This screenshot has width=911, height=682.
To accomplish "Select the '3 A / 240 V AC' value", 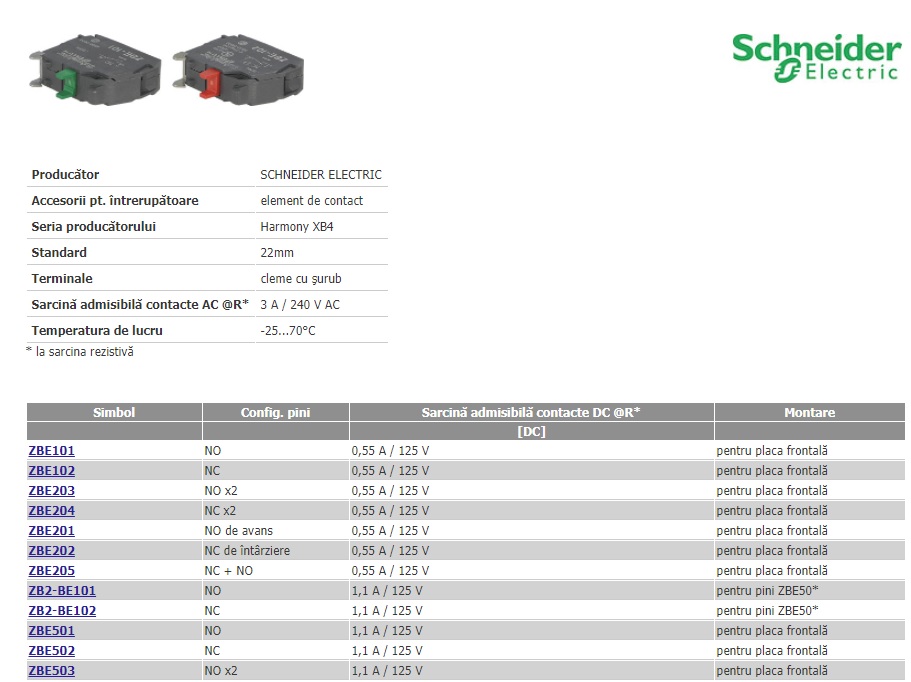I will pyautogui.click(x=300, y=305).
